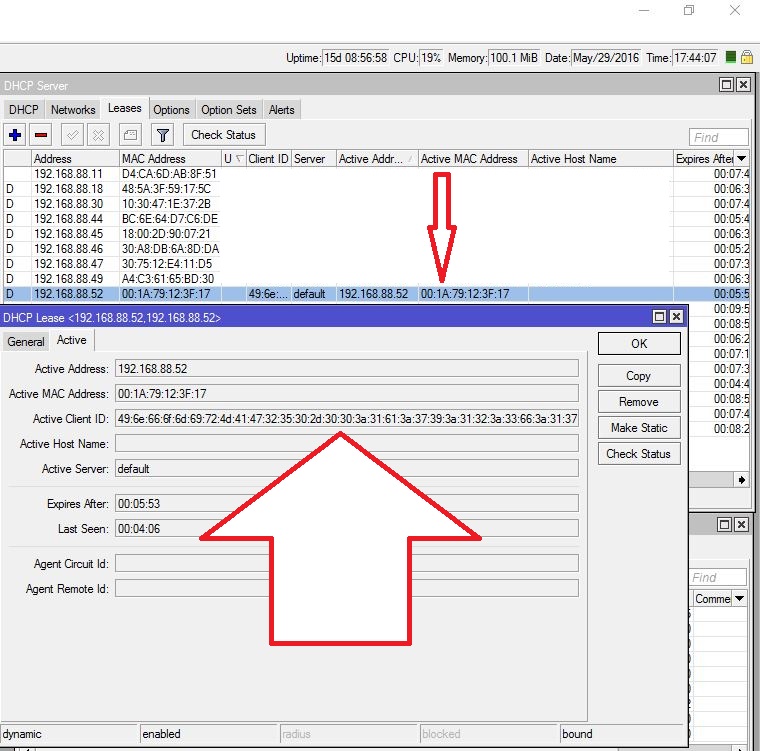Sort by the Server column header
Viewport: 760px width, 751px height.
[314, 159]
